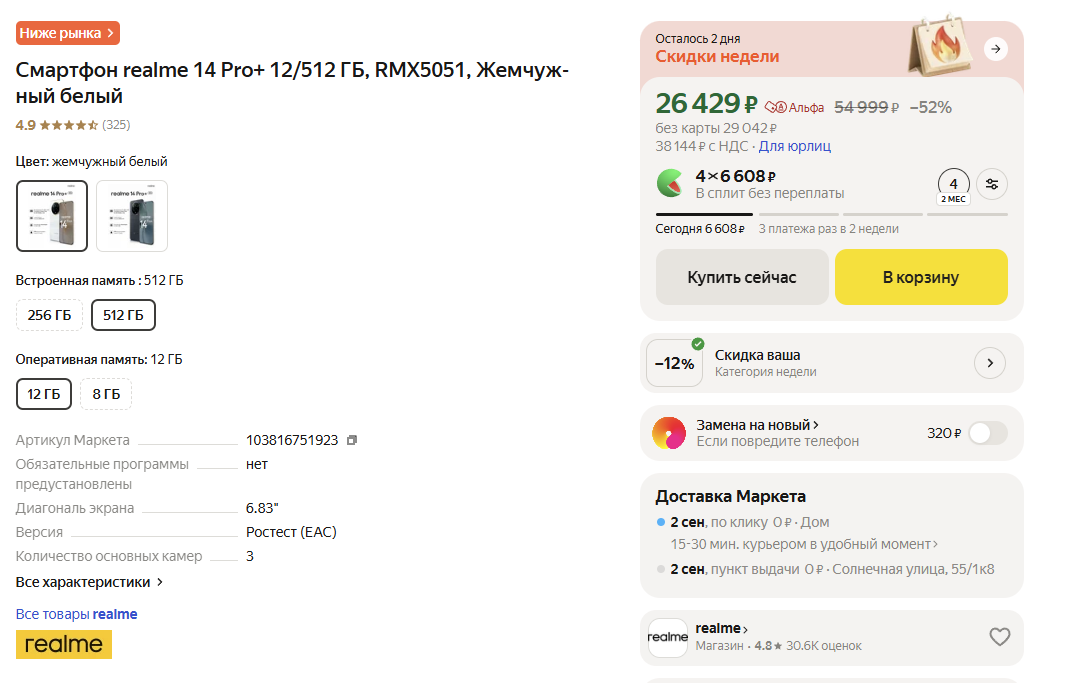Viewport: 1078px width, 683px height.
Task: Click the −12% discount badge
Action: tap(674, 363)
